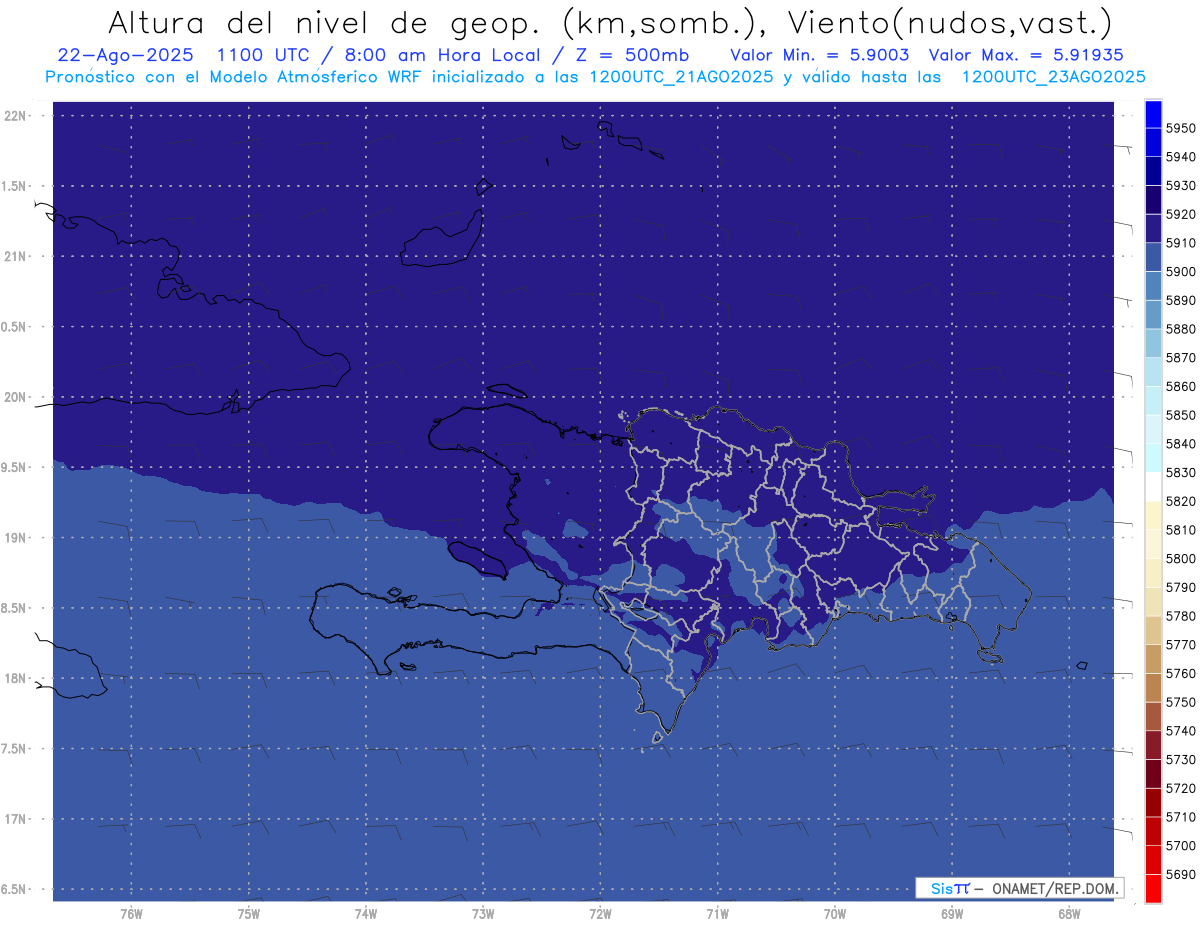
Task: Click the "68W" longitude label
Action: coord(1069,913)
